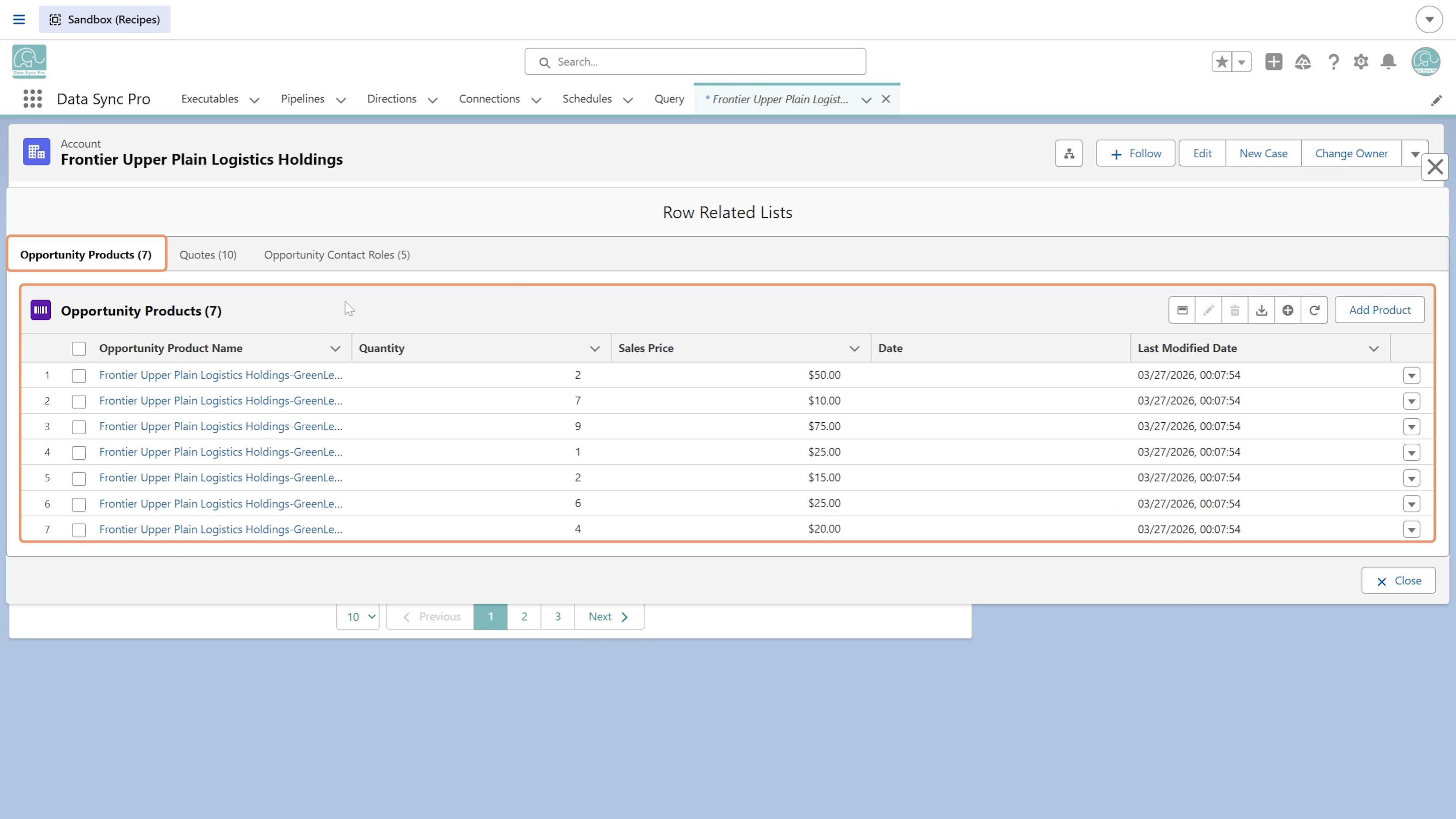1456x819 pixels.
Task: Select the Opportunity Products (7) tab
Action: click(x=86, y=255)
